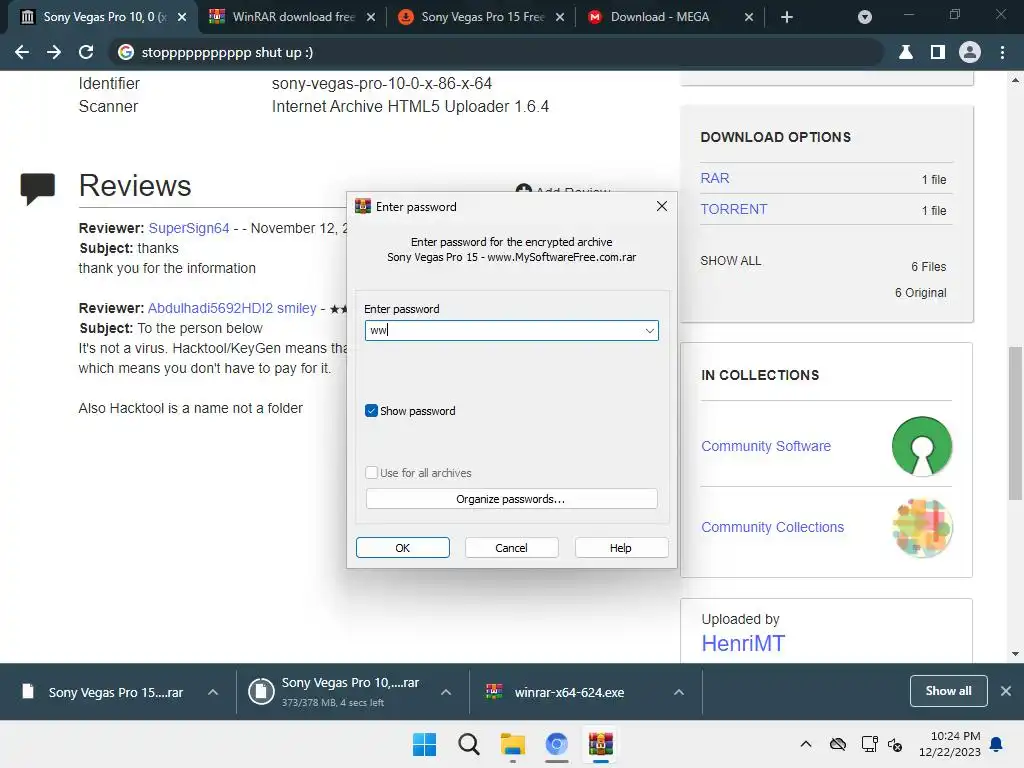
Task: Click the Sony Vegas Pro 10 download progress icon
Action: (261, 692)
